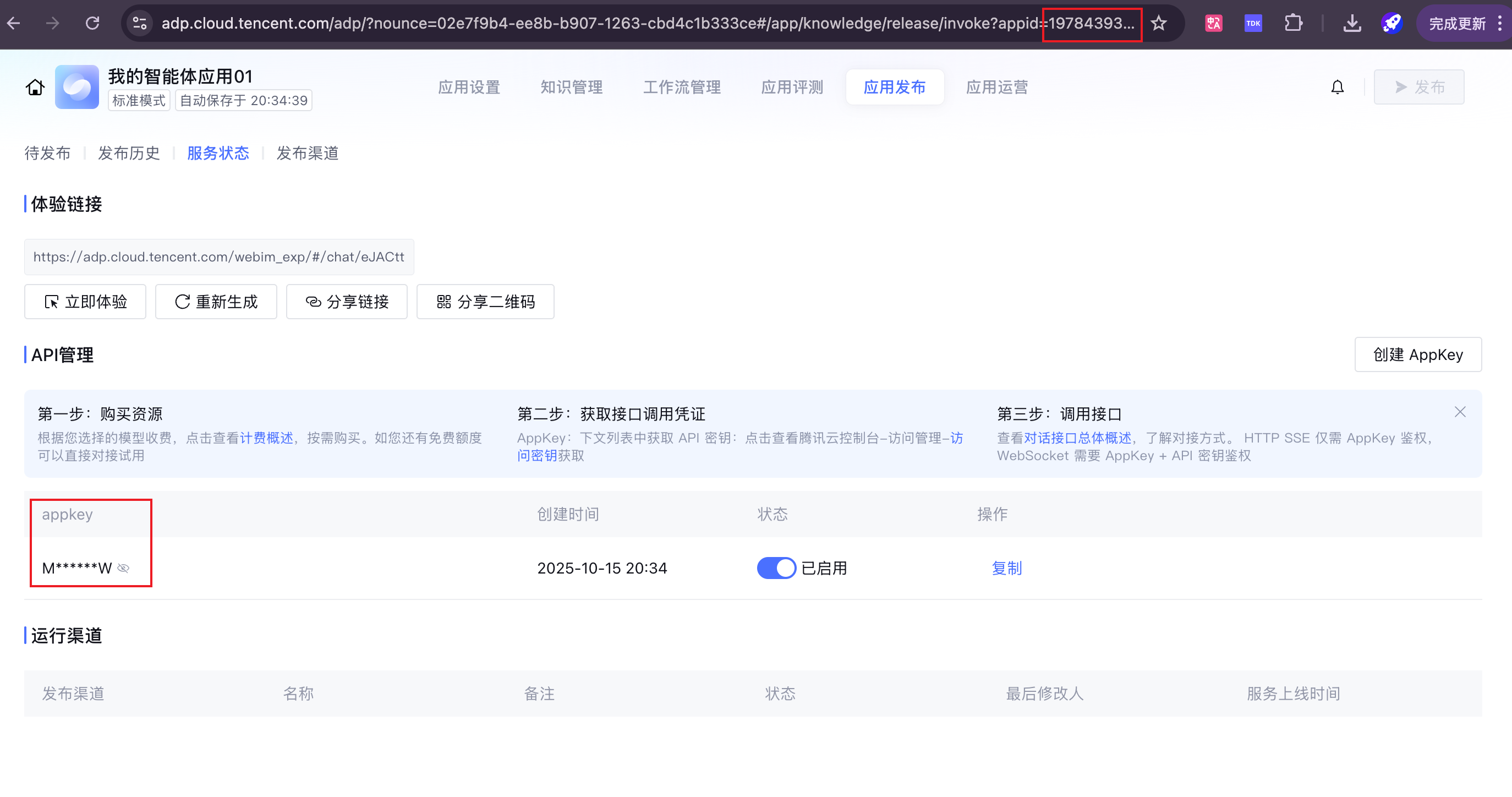
Task: Open Chrome three-dot menu
Action: pos(1500,24)
